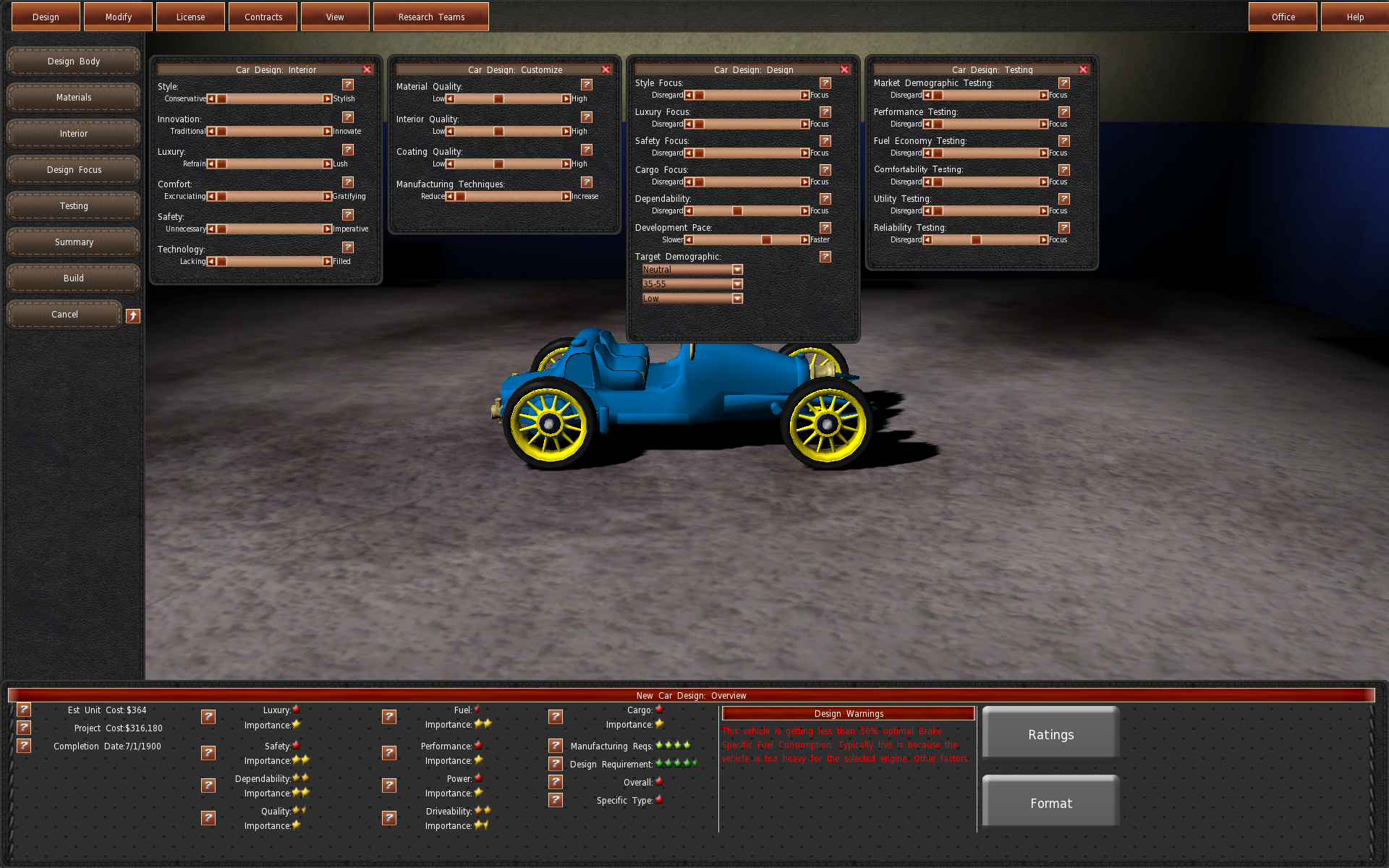Open help for Material Quality
Viewport: 1389px width, 868px height.
pos(587,85)
